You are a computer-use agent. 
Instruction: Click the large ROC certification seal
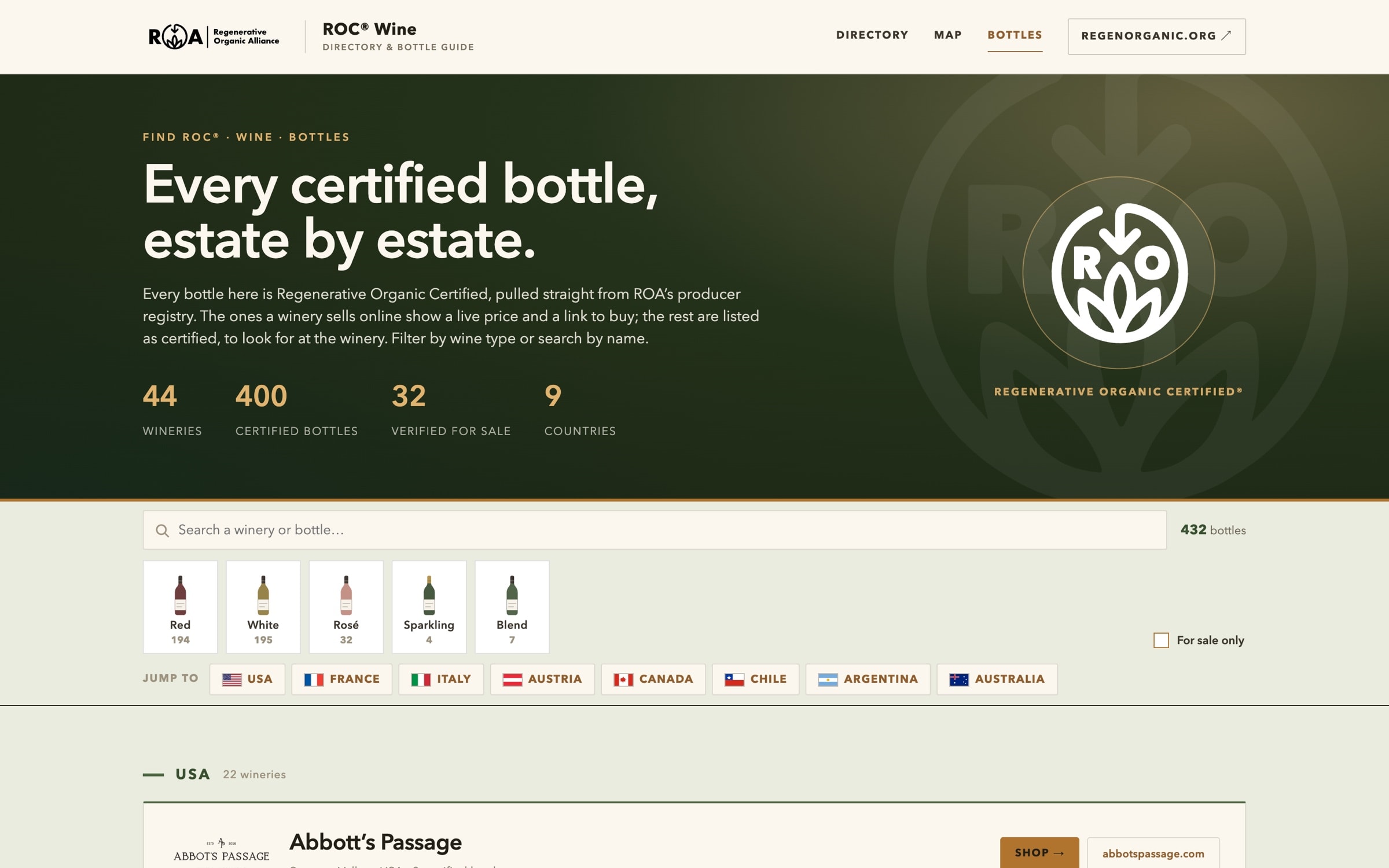(1119, 273)
